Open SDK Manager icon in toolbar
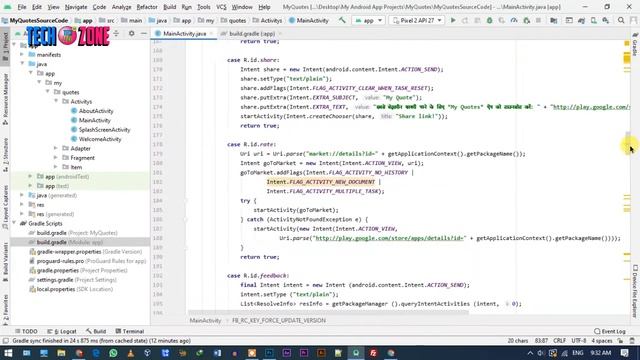The width and height of the screenshot is (640, 360). pyautogui.click(x=606, y=20)
